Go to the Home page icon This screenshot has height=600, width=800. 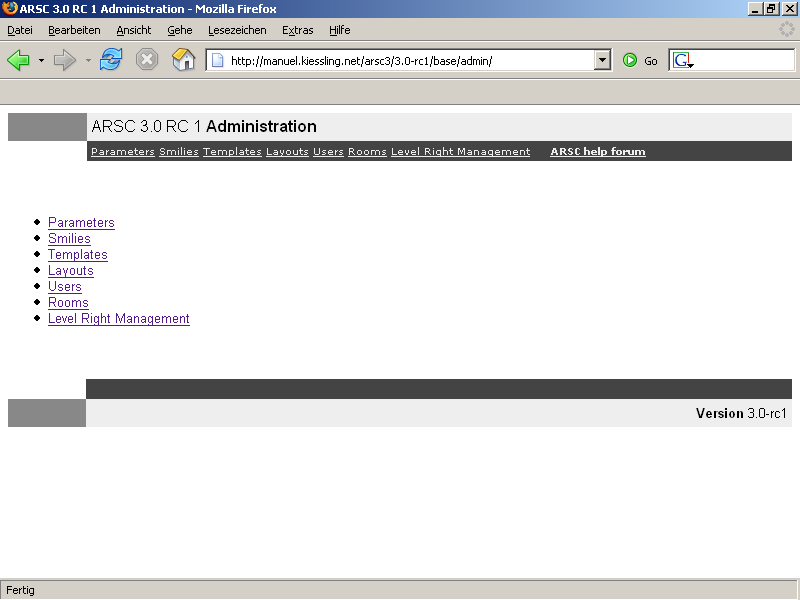[x=183, y=60]
